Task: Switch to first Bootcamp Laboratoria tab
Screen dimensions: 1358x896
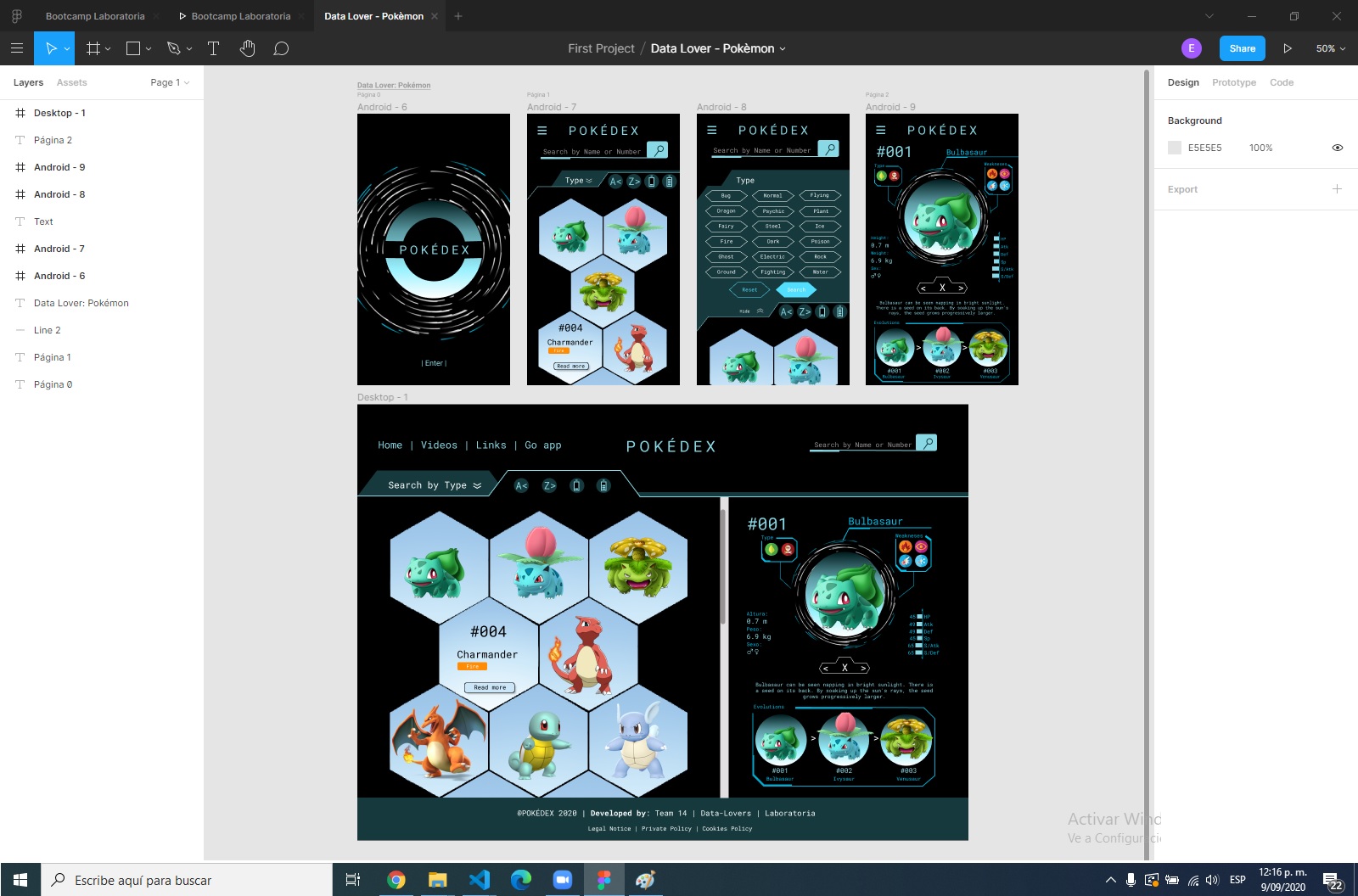Action: point(95,16)
